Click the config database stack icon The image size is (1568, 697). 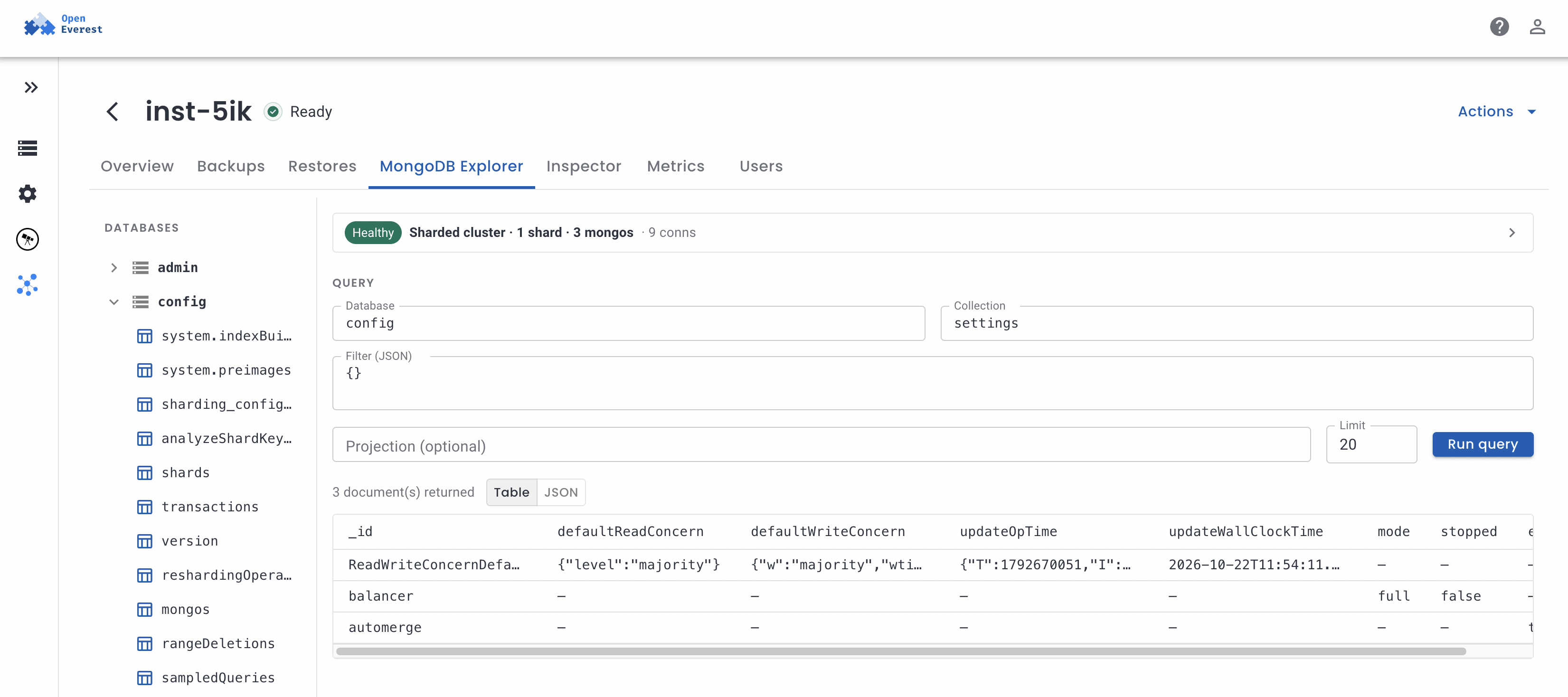click(141, 301)
